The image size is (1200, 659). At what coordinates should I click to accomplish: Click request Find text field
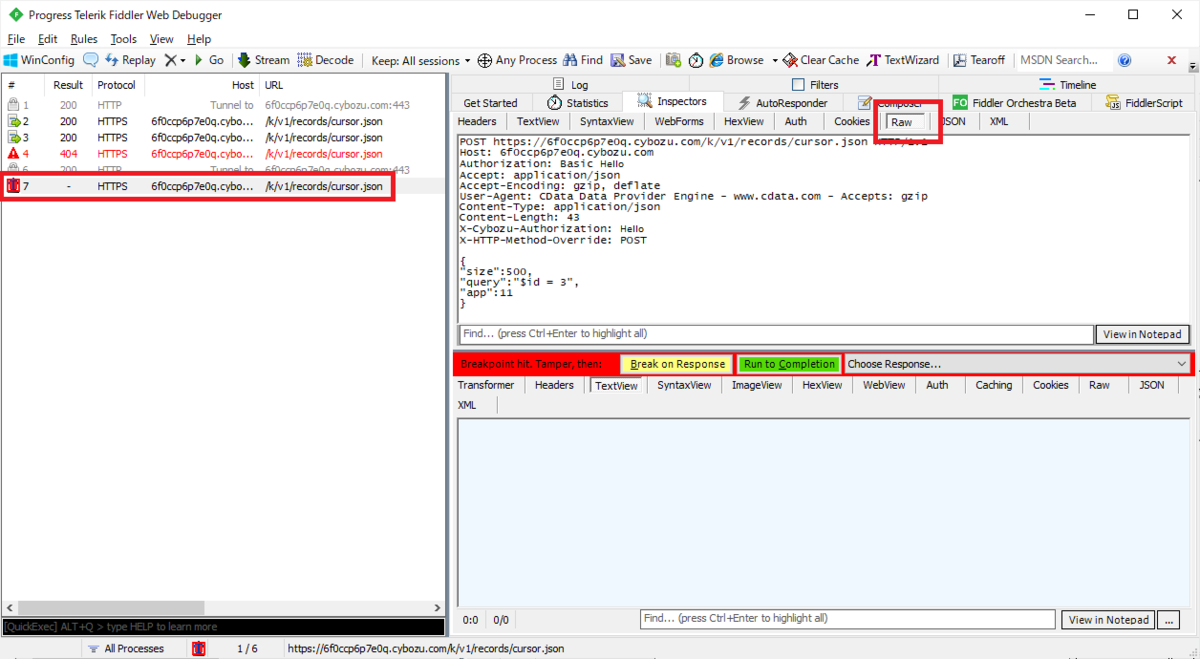[x=776, y=334]
